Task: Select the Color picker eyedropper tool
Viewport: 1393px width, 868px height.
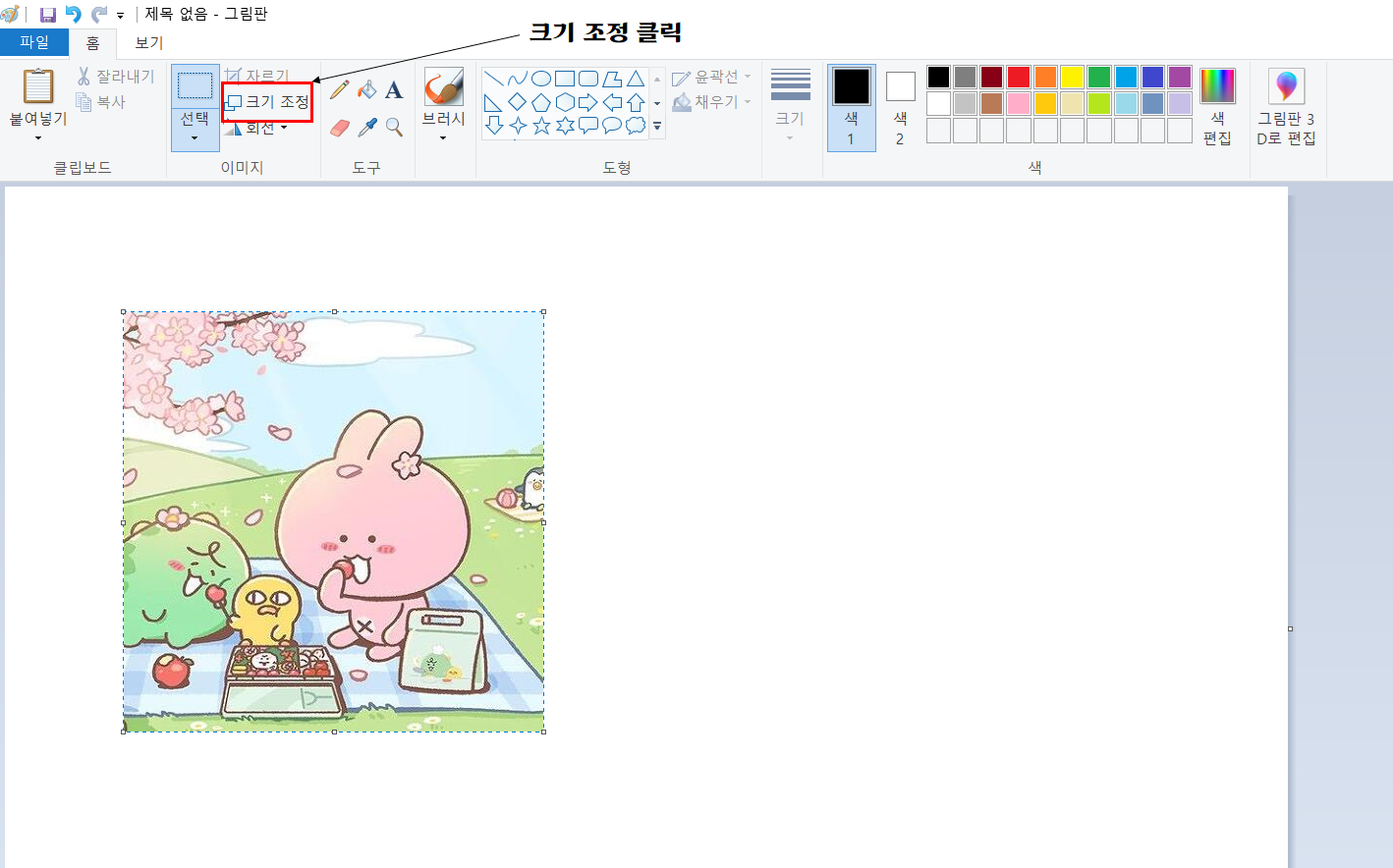Action: point(367,128)
